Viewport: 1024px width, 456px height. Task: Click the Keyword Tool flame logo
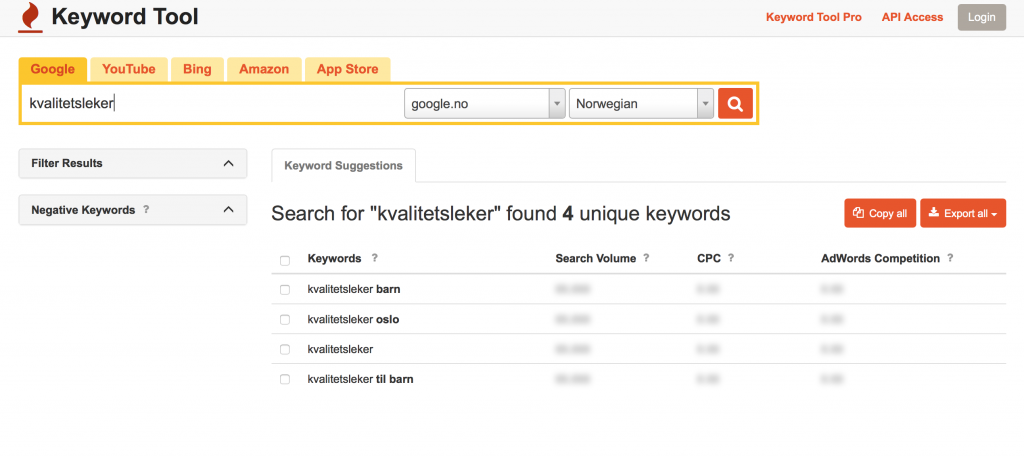(x=30, y=17)
